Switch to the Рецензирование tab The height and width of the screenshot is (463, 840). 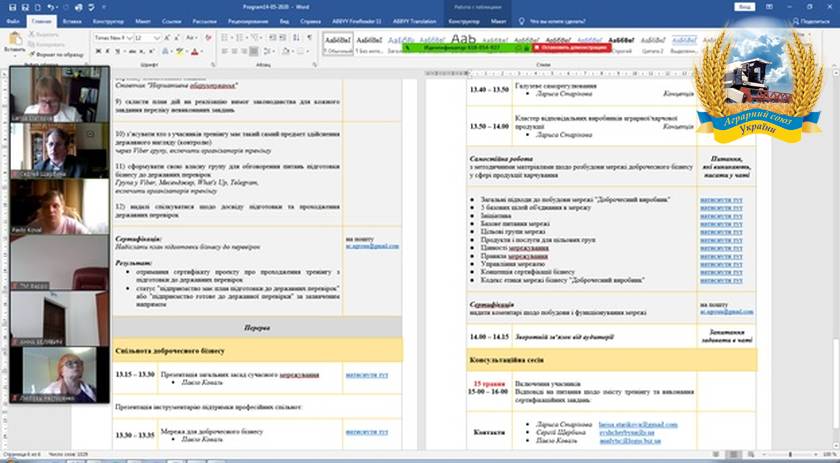(x=248, y=21)
